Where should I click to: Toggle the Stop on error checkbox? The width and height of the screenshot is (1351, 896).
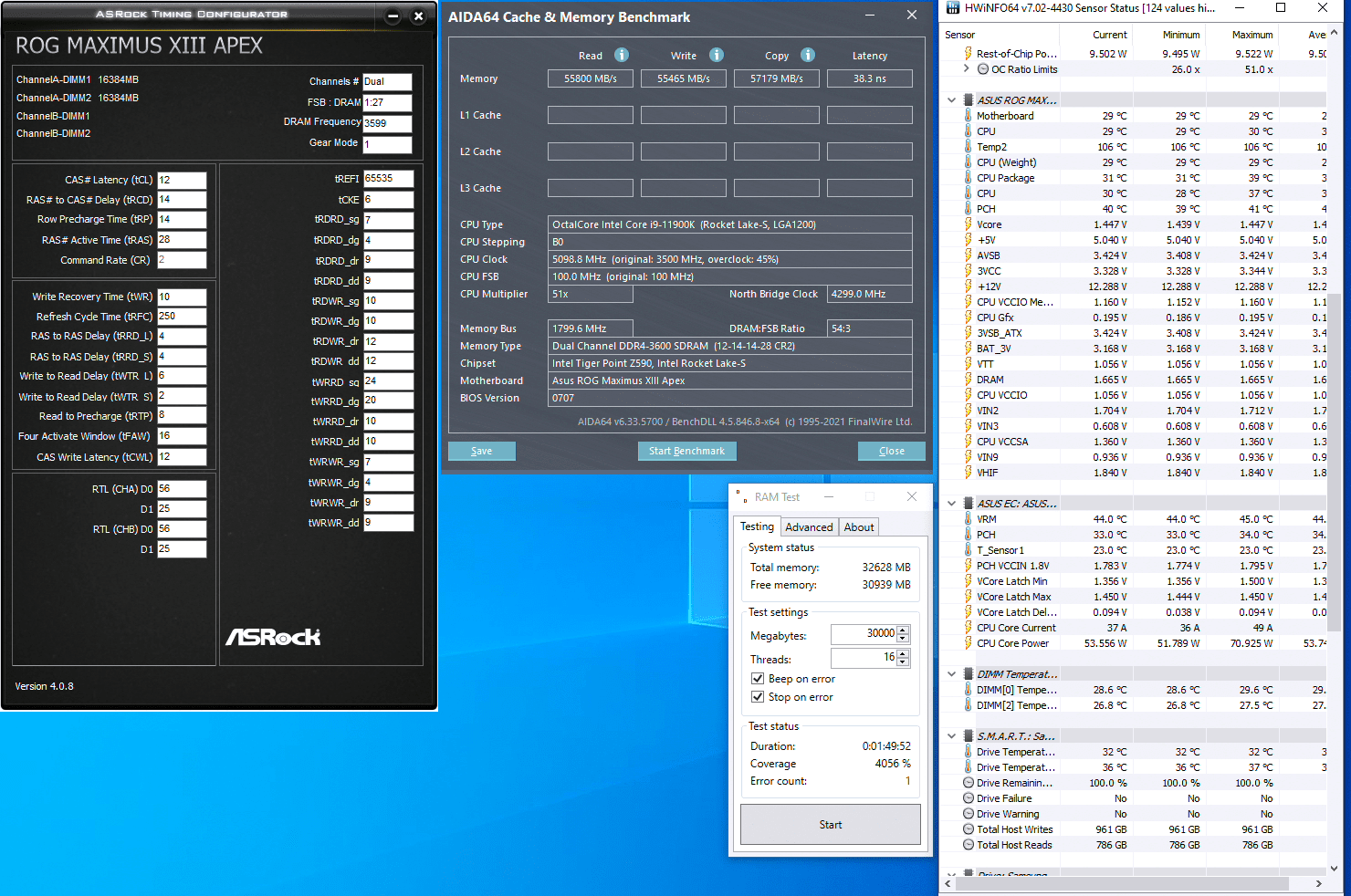tap(758, 697)
